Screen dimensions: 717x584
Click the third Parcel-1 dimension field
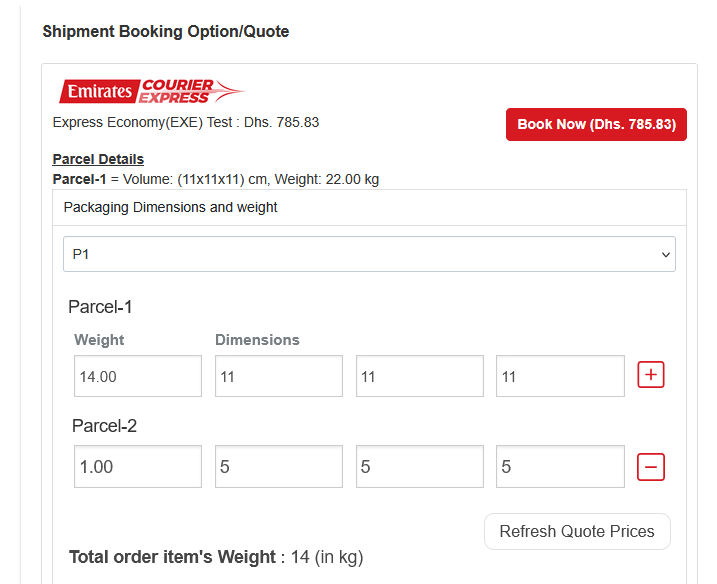pos(560,376)
